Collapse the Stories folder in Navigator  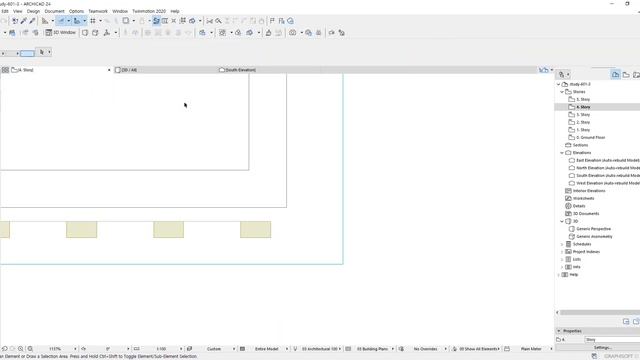pos(562,92)
